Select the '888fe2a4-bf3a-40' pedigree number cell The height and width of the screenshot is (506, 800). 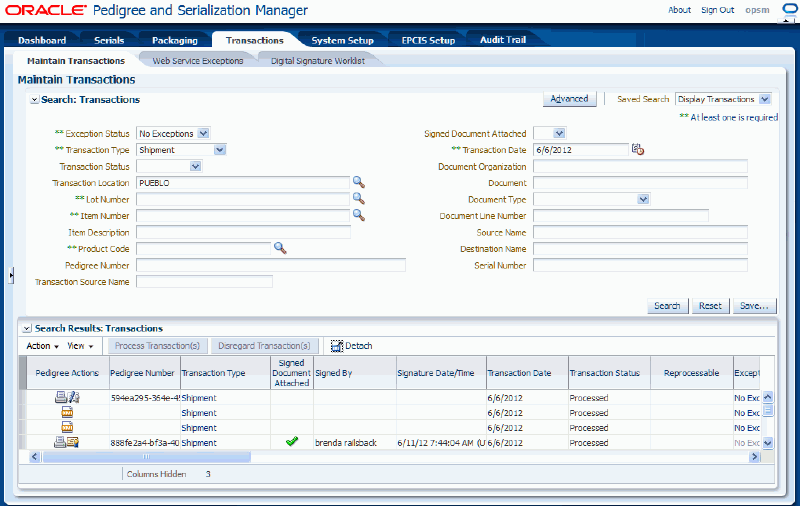(x=144, y=443)
